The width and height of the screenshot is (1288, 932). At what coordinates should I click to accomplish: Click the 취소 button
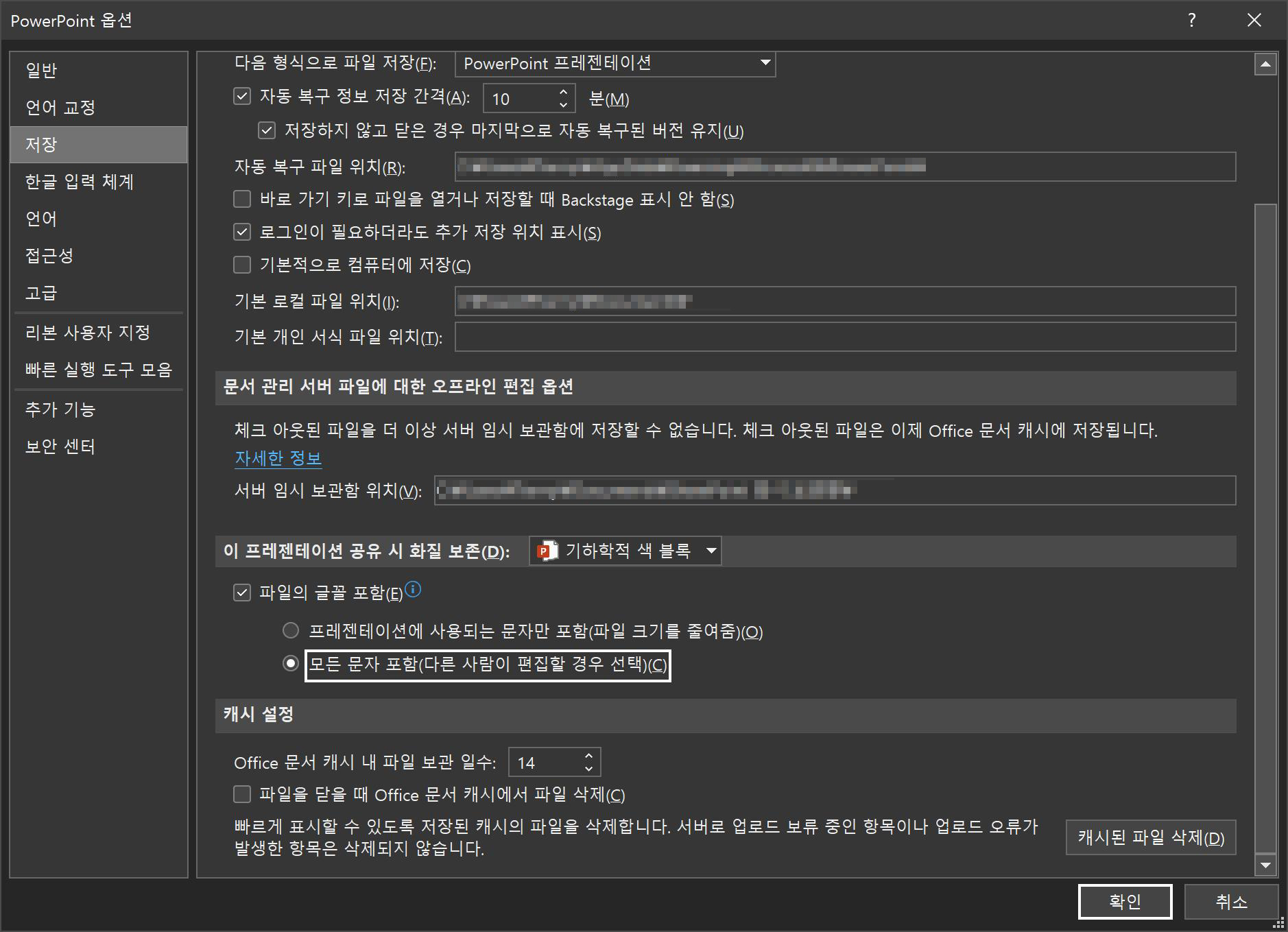[x=1231, y=901]
